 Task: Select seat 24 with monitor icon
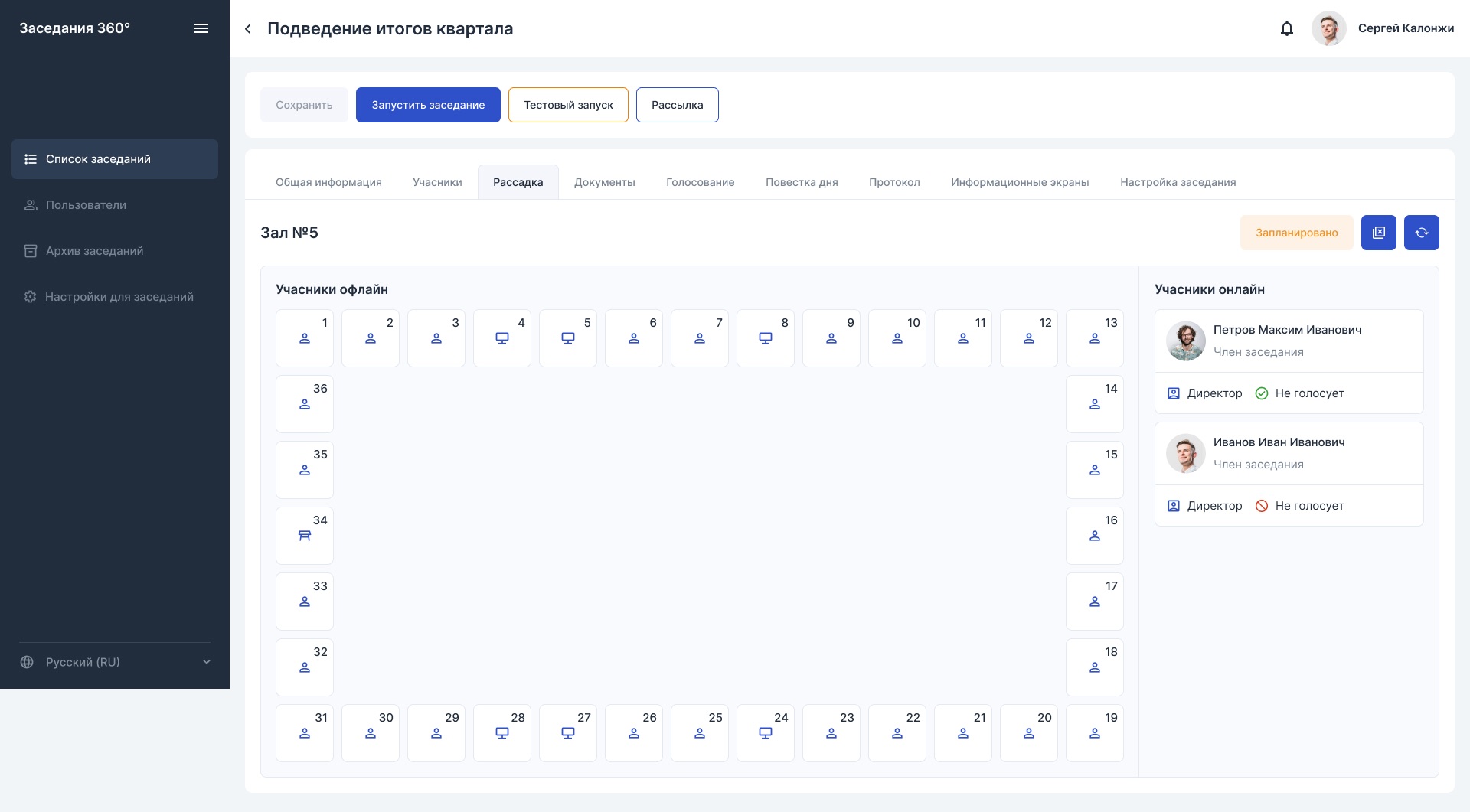click(766, 733)
